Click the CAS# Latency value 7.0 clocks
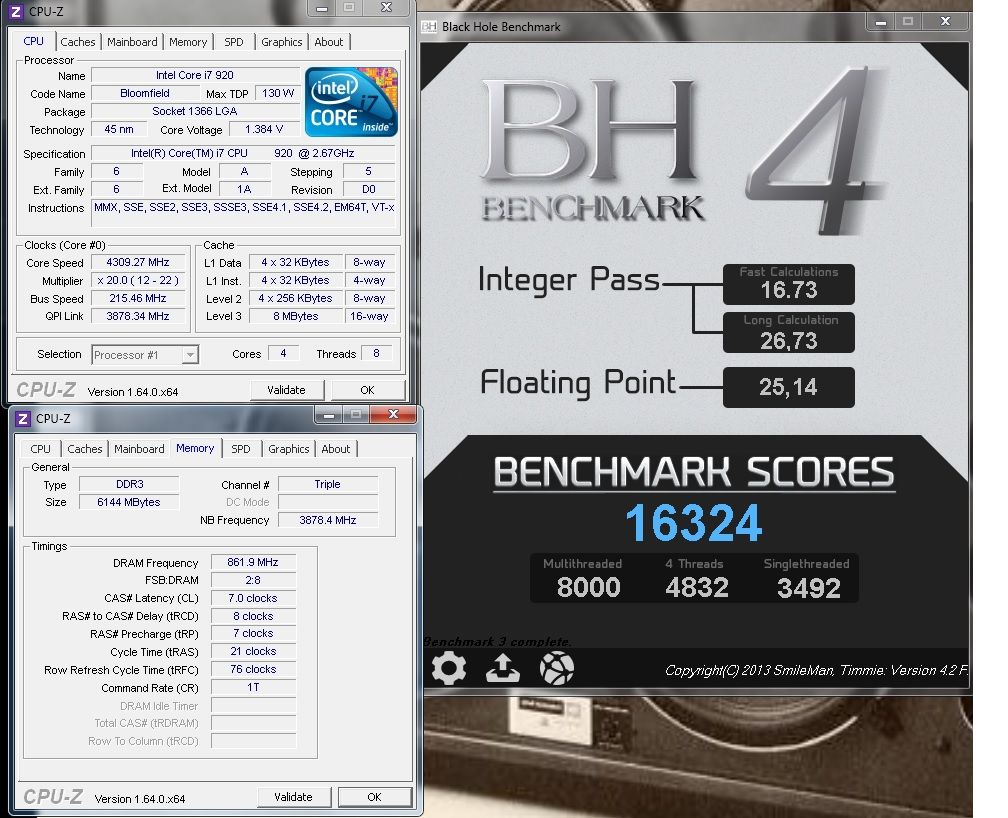1008x818 pixels. [253, 598]
